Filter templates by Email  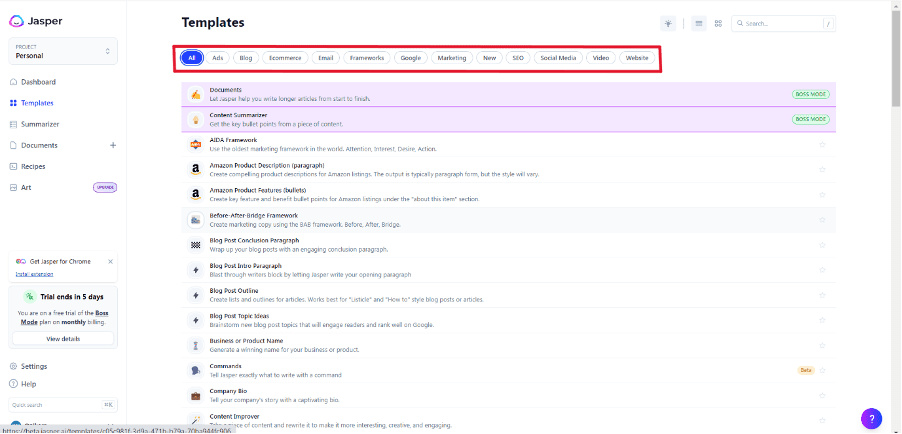click(x=326, y=58)
